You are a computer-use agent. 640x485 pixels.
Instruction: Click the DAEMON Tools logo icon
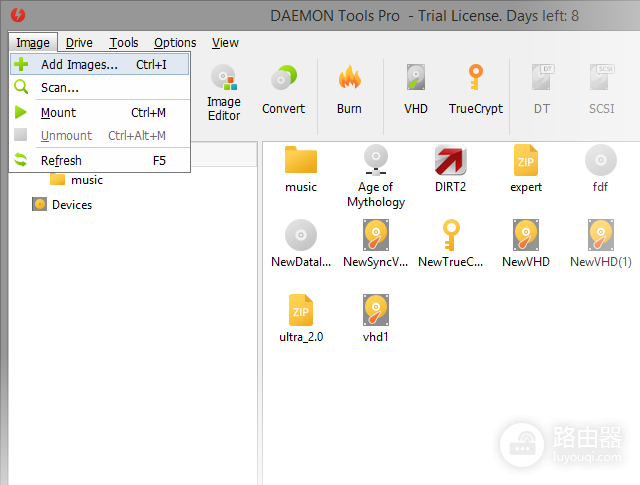pos(18,15)
